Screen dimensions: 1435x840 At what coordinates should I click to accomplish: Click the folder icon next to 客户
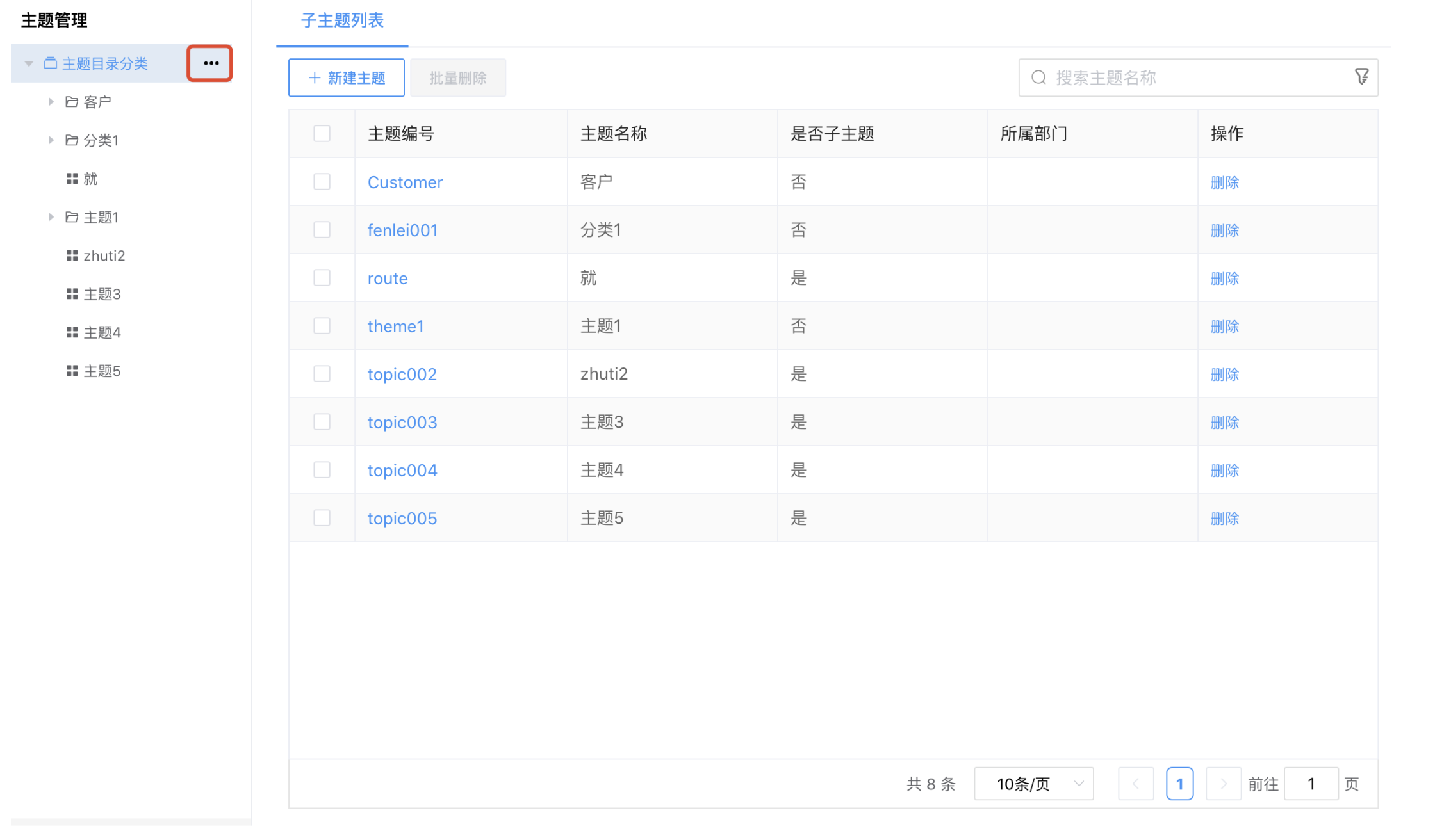[x=72, y=102]
